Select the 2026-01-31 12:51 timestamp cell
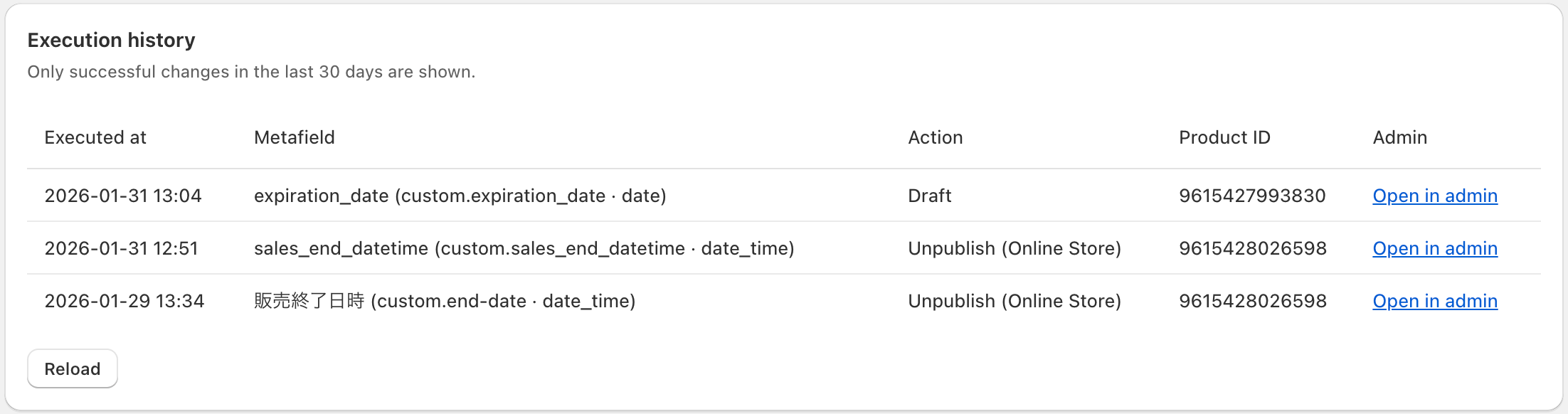This screenshot has height=414, width=1568. (x=121, y=248)
